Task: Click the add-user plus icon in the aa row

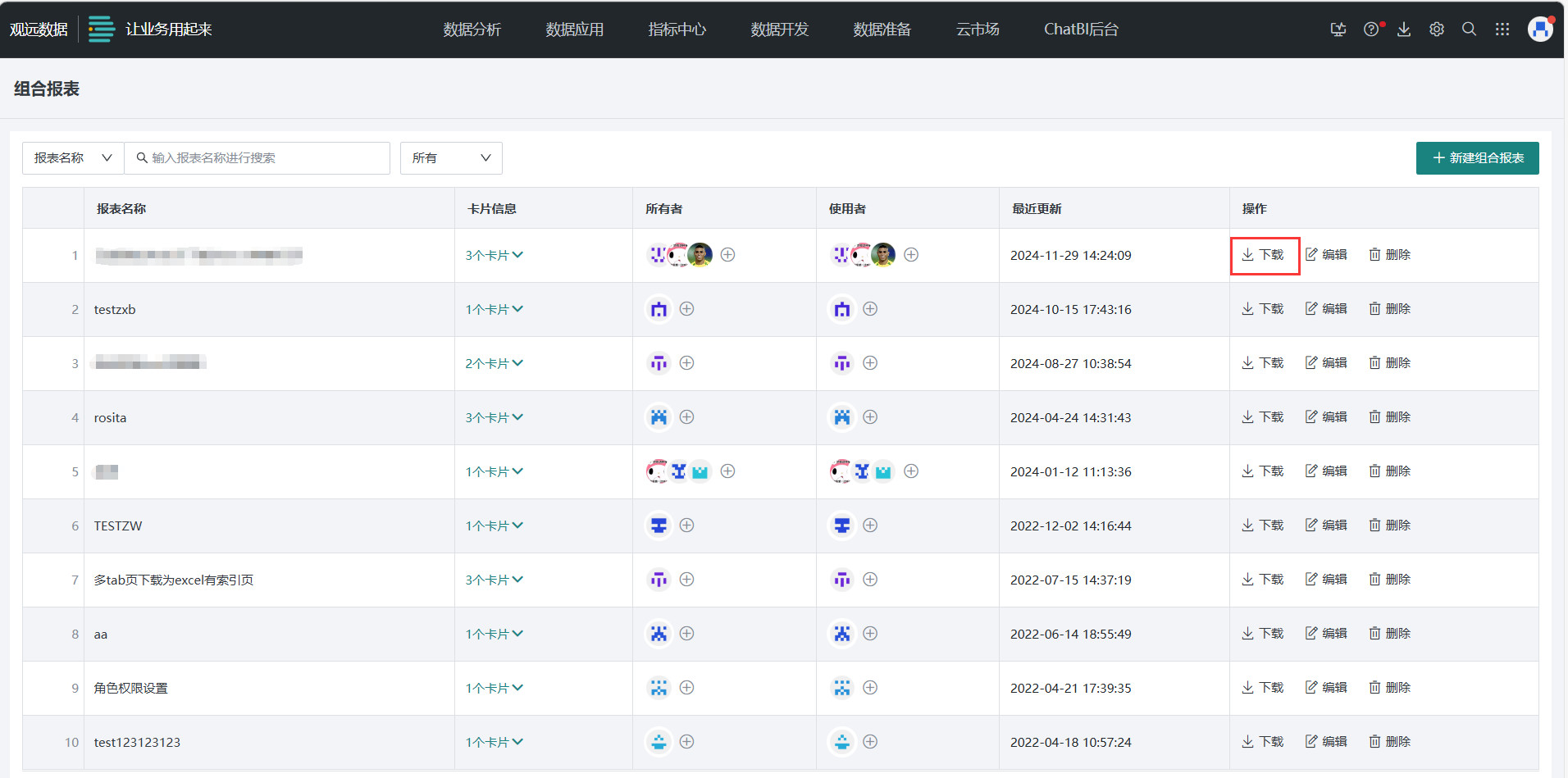Action: click(871, 634)
